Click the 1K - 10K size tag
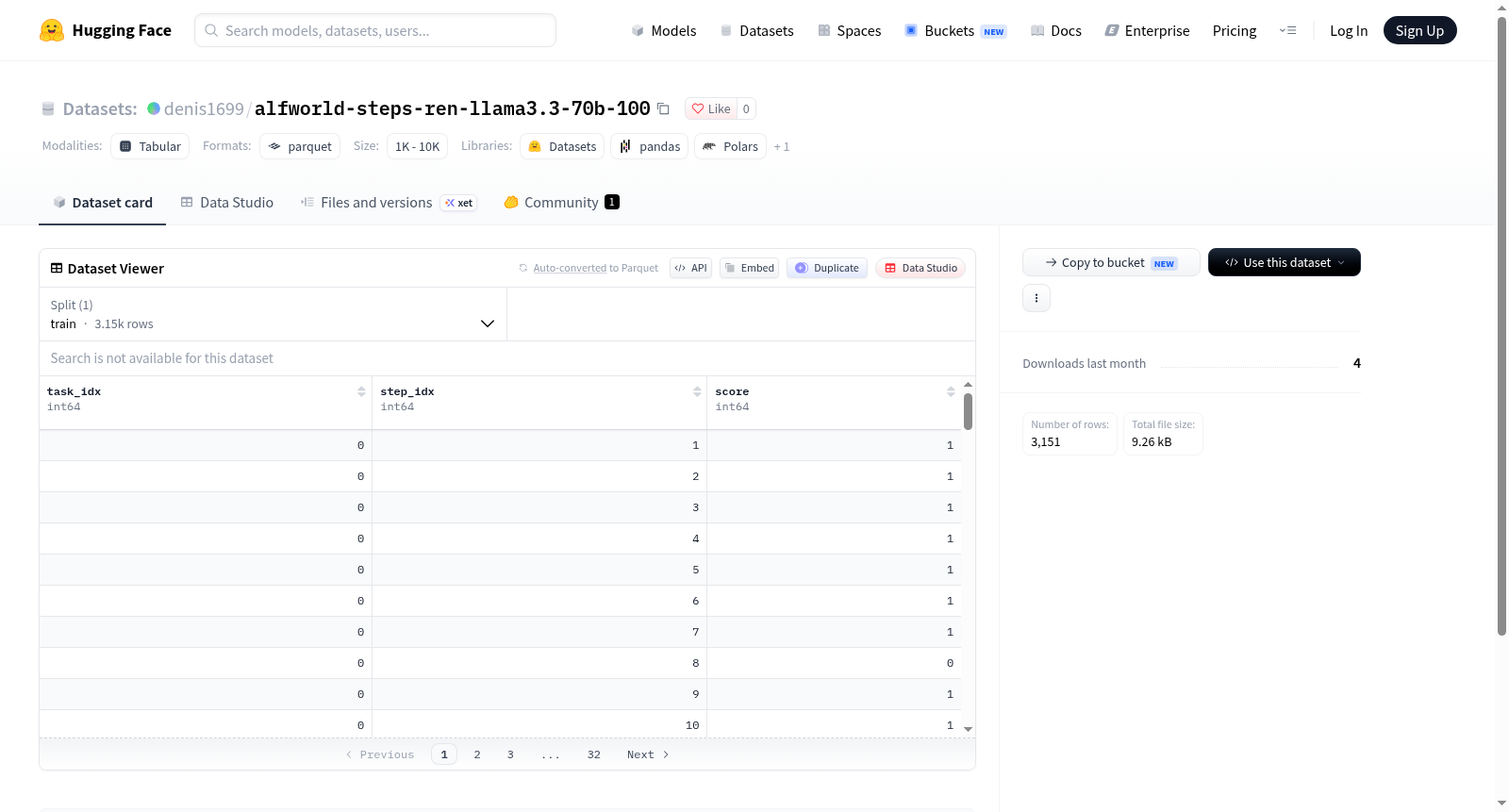This screenshot has width=1509, height=812. point(417,146)
